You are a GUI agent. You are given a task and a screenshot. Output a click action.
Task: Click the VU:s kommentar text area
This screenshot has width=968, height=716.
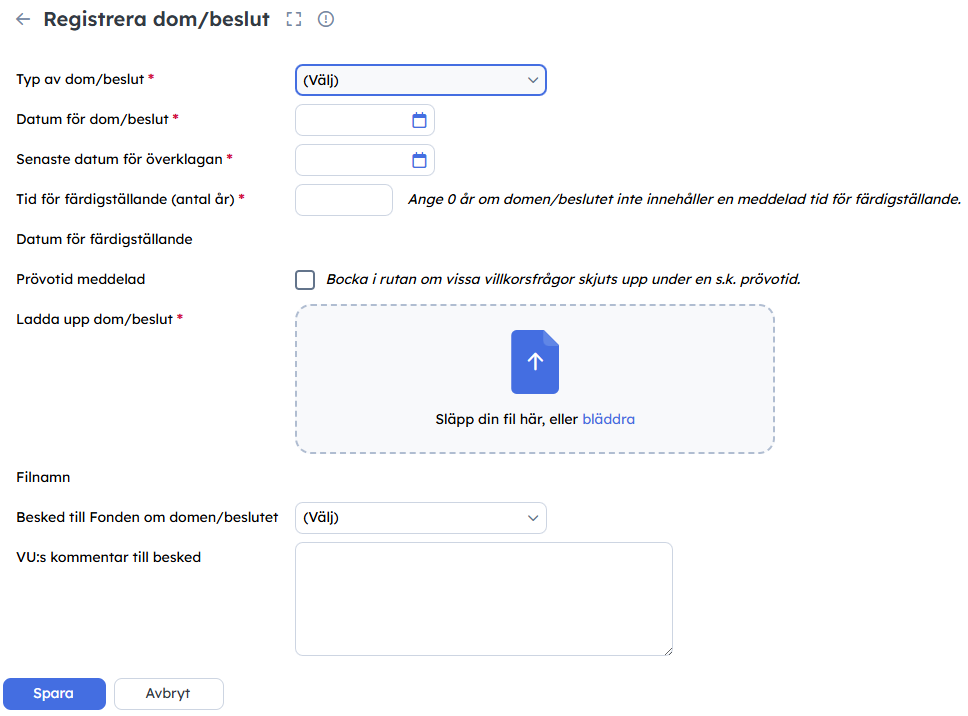[x=483, y=598]
